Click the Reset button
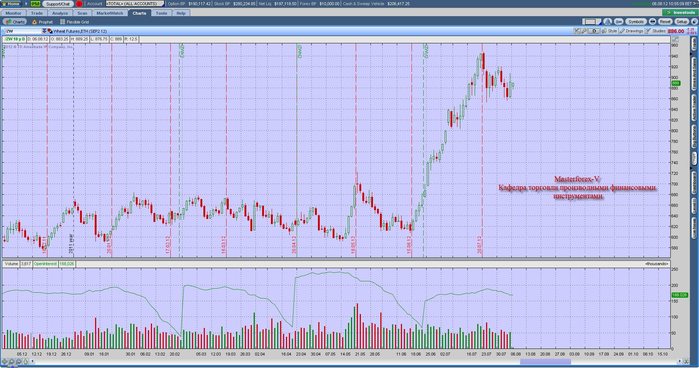 [x=665, y=21]
